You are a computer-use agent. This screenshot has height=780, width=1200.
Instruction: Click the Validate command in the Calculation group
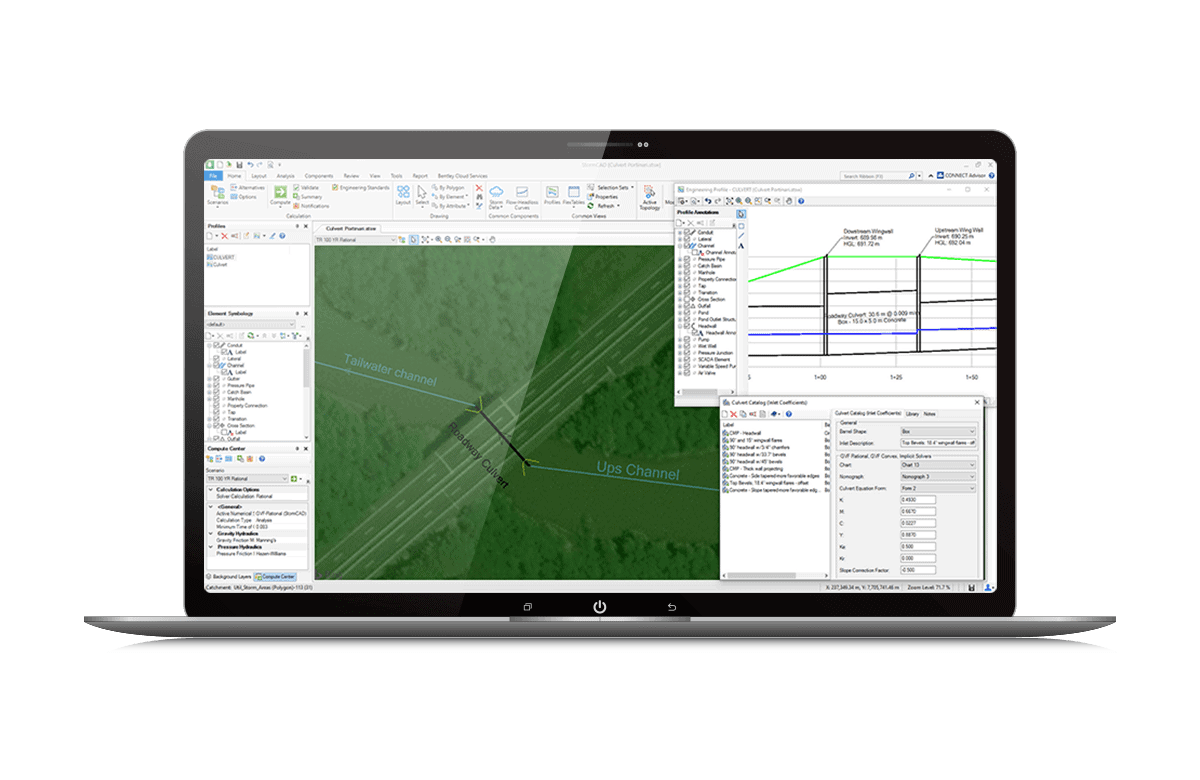[x=307, y=187]
